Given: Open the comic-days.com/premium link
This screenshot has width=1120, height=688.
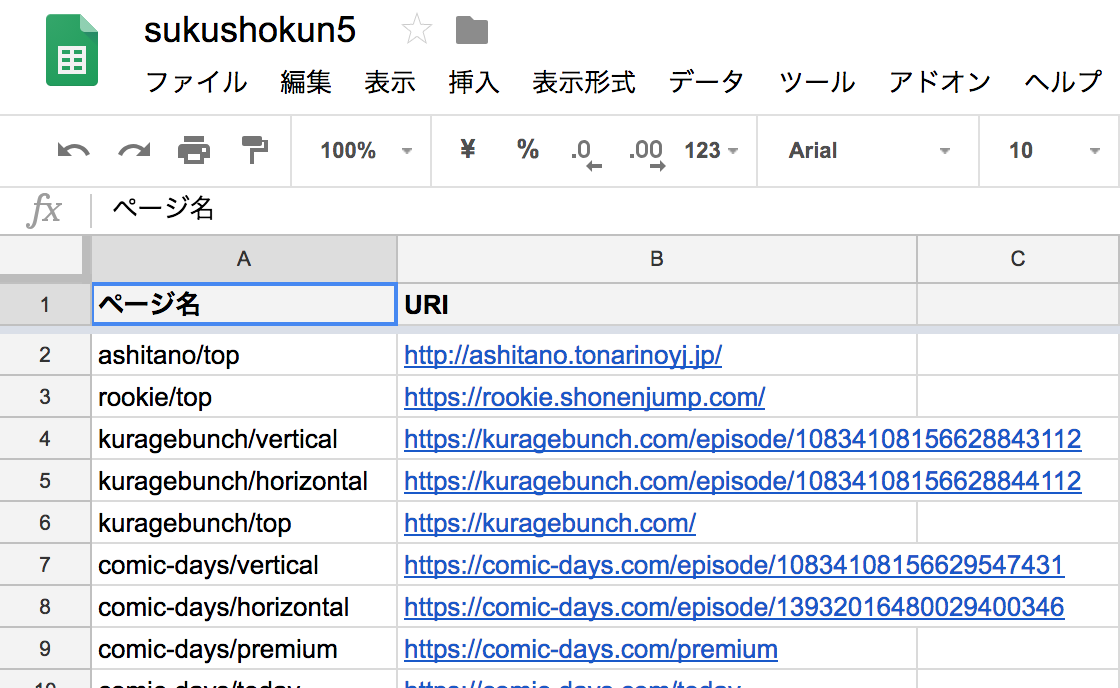Looking at the screenshot, I should [x=591, y=649].
